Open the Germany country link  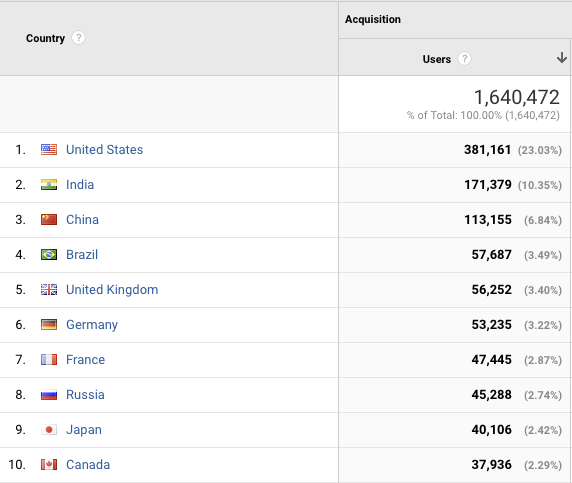[92, 325]
